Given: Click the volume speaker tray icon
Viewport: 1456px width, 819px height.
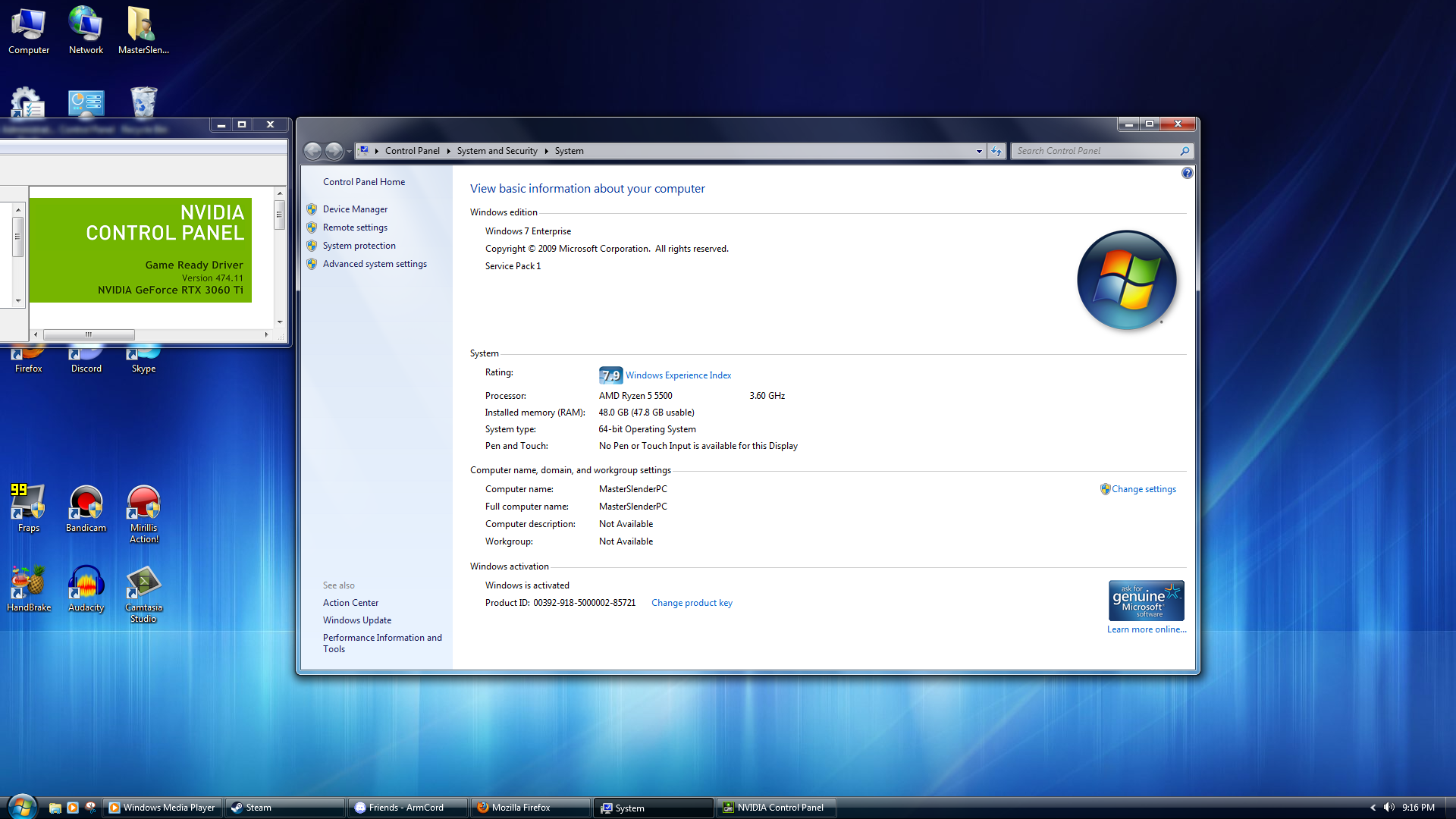Looking at the screenshot, I should coord(1389,808).
